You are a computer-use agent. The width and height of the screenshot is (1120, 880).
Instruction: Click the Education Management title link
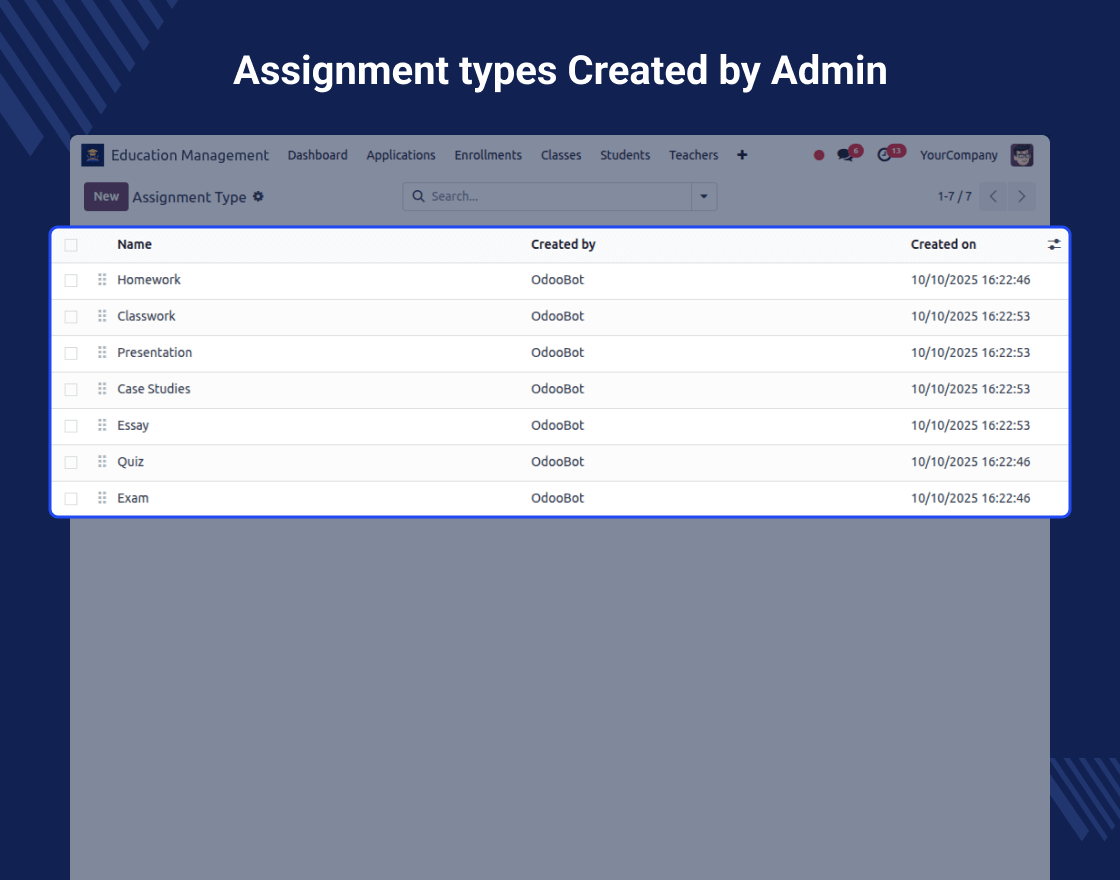click(190, 155)
